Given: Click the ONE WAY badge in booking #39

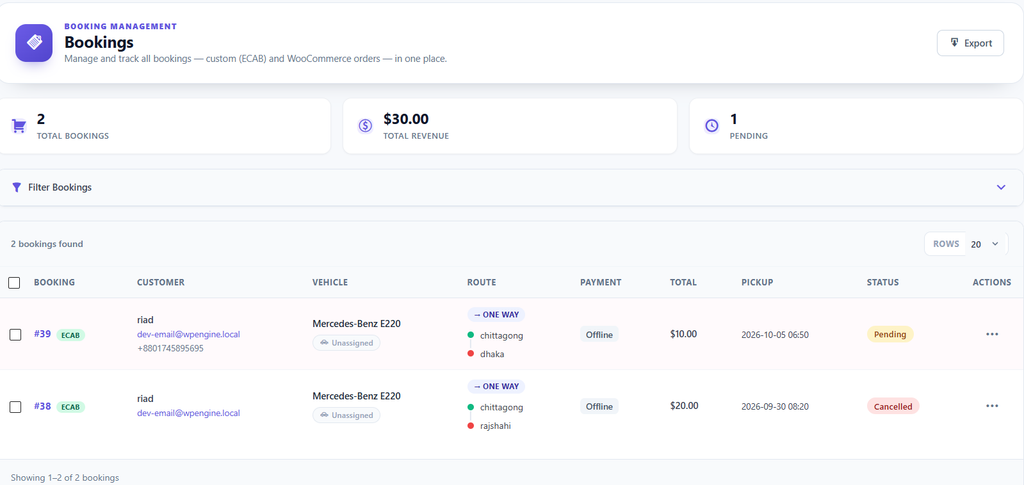Looking at the screenshot, I should pos(496,315).
